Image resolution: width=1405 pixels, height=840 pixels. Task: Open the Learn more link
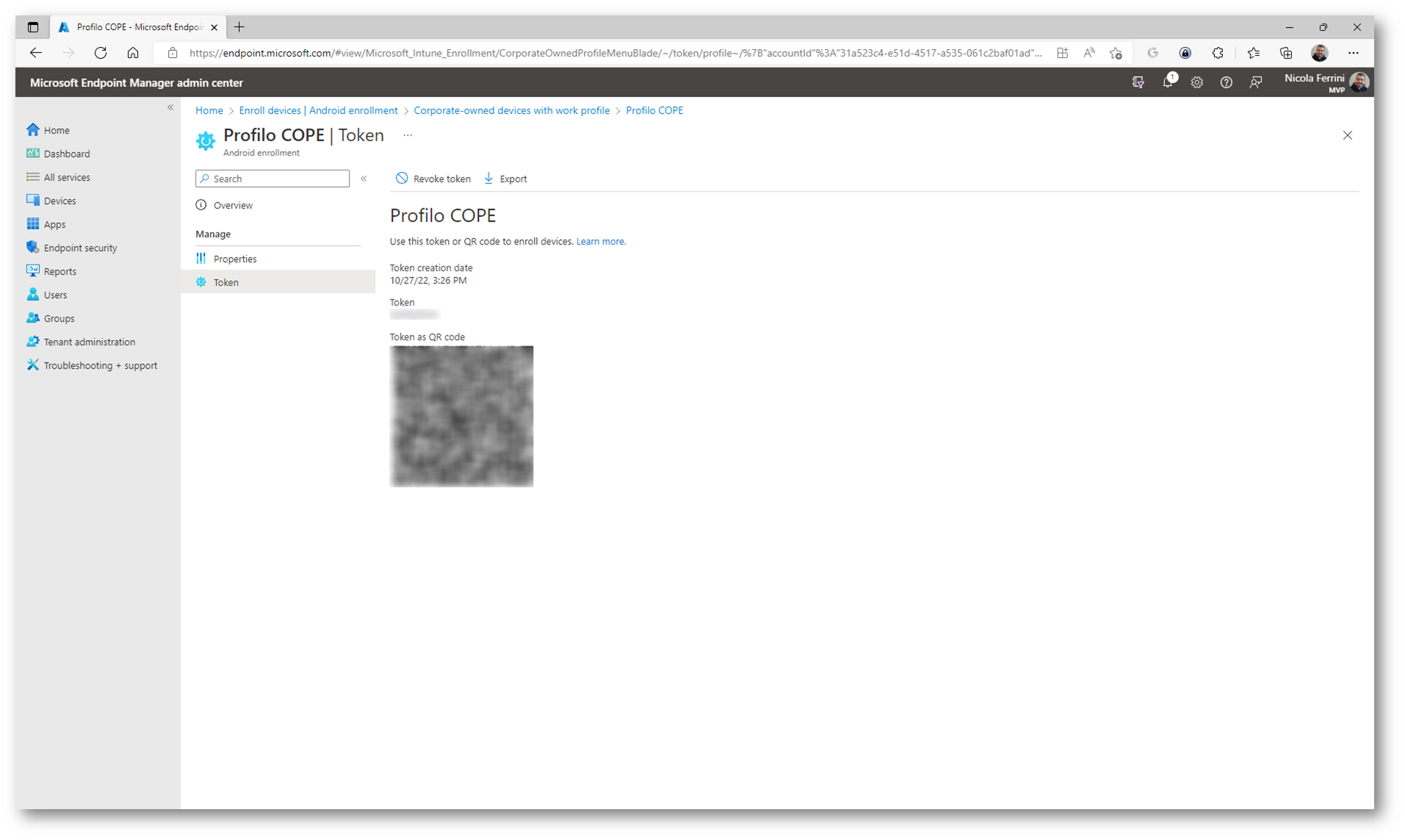(601, 241)
